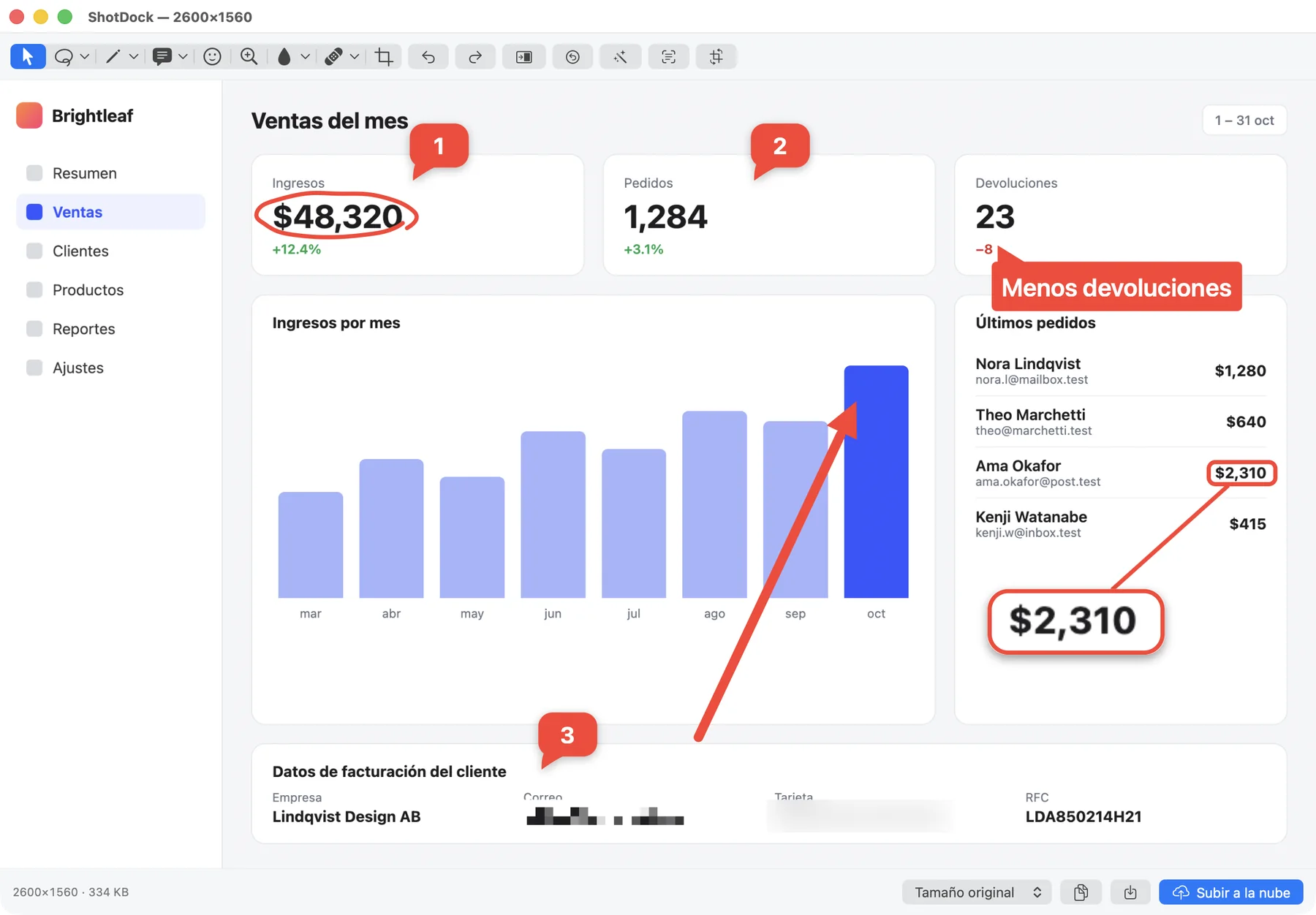Open Reportes in the Brightleaf sidebar
This screenshot has width=1316, height=915.
[110, 329]
